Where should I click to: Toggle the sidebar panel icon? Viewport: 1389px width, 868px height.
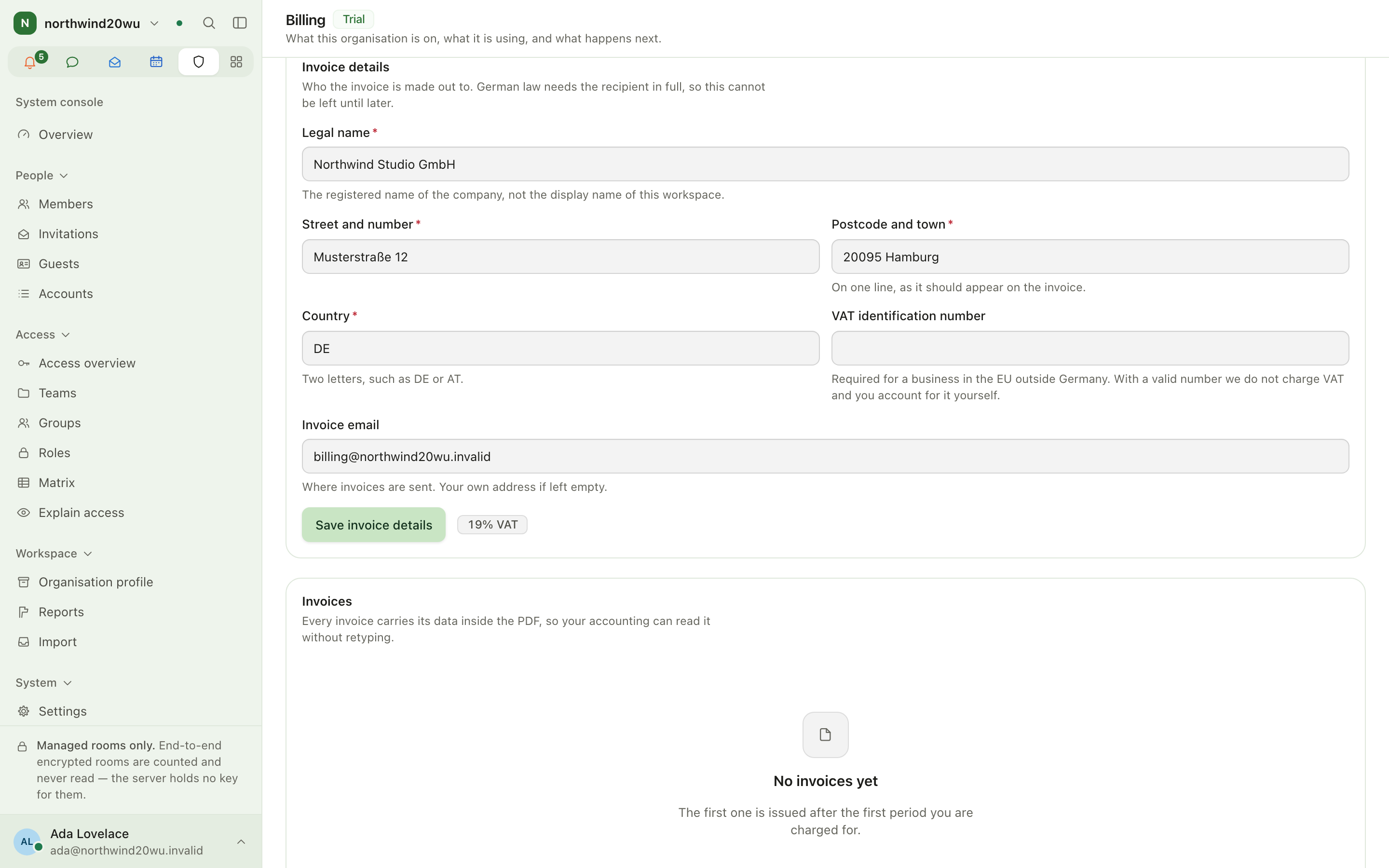(240, 23)
